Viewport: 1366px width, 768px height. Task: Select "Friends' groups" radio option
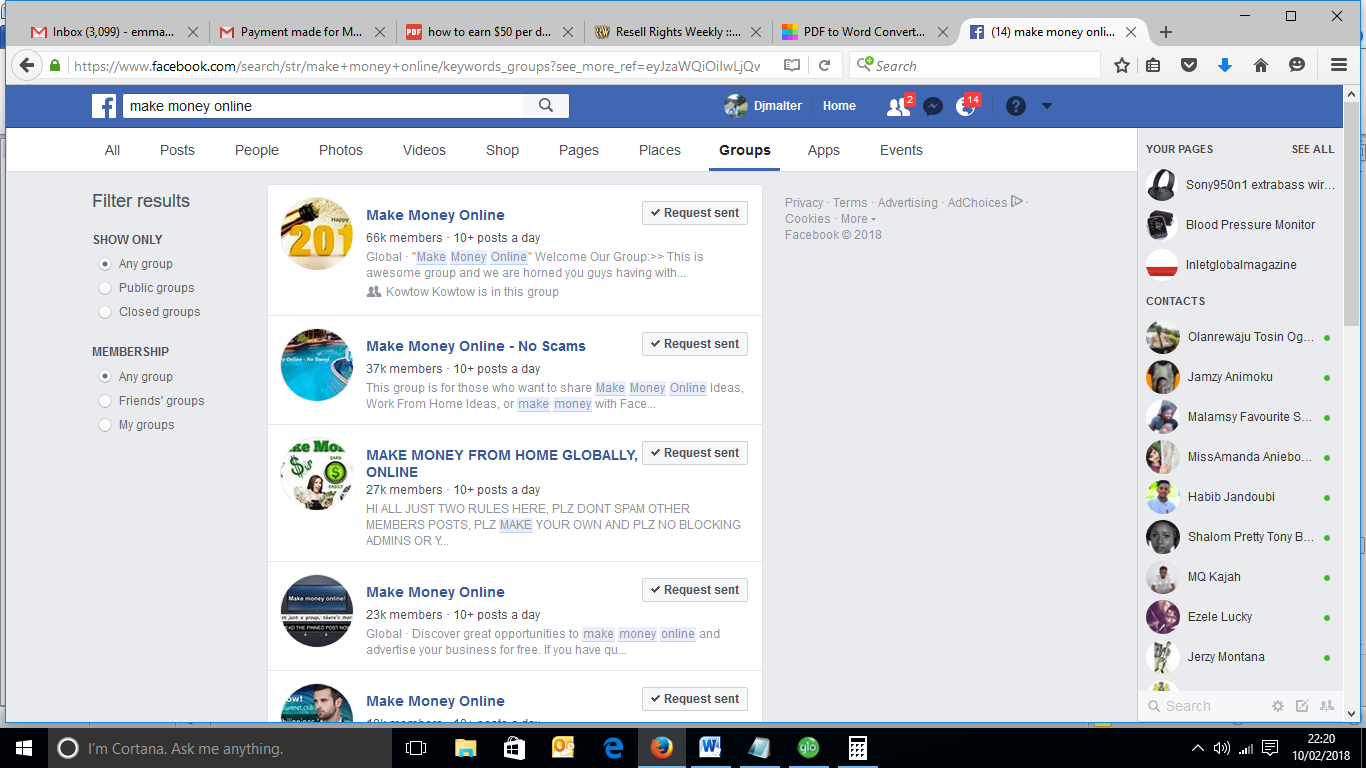105,401
